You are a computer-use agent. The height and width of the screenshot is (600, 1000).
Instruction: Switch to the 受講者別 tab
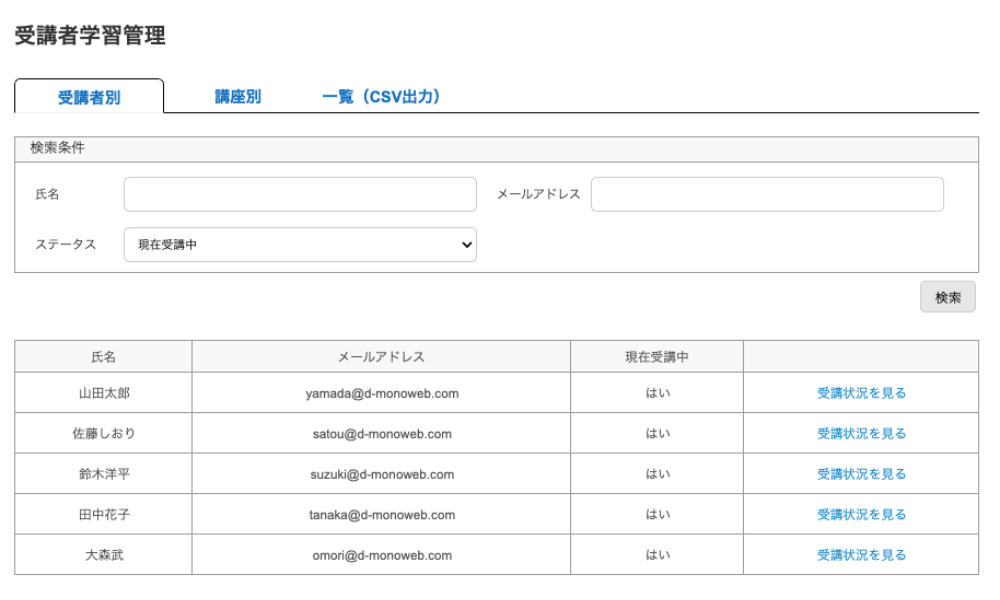click(x=89, y=97)
